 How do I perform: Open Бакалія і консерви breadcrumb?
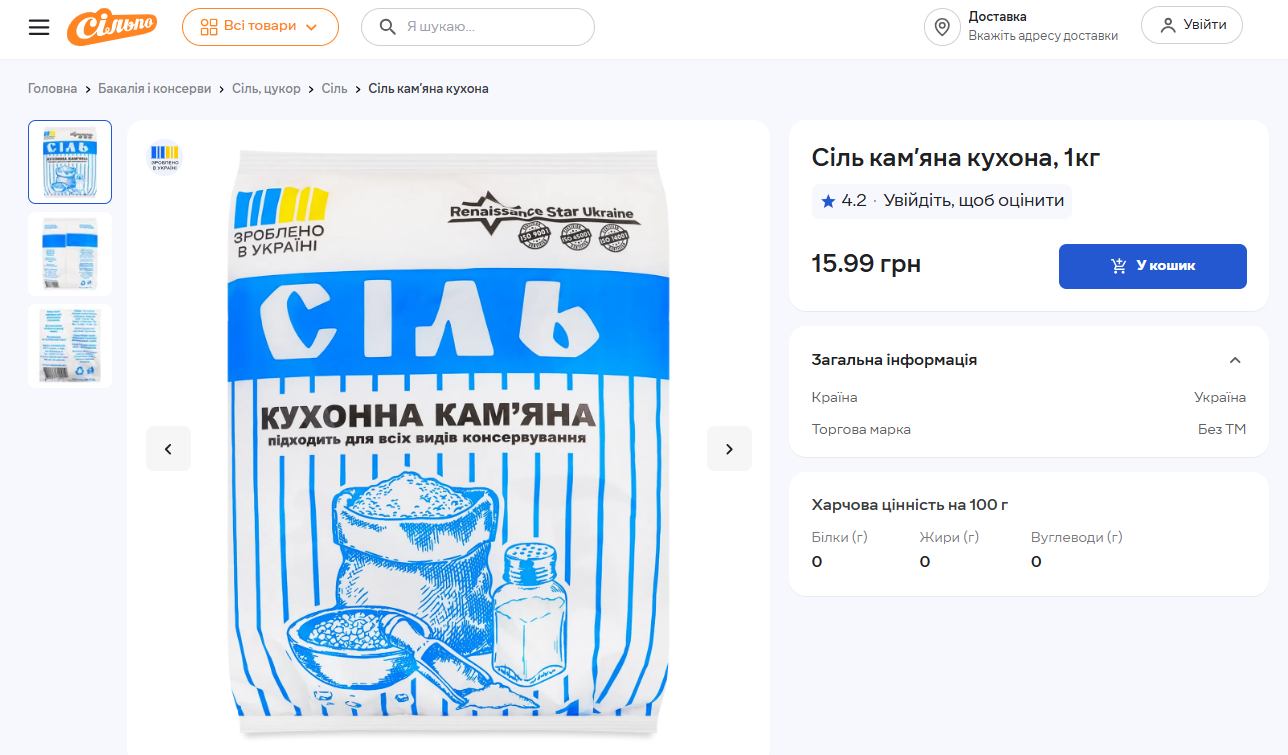154,89
